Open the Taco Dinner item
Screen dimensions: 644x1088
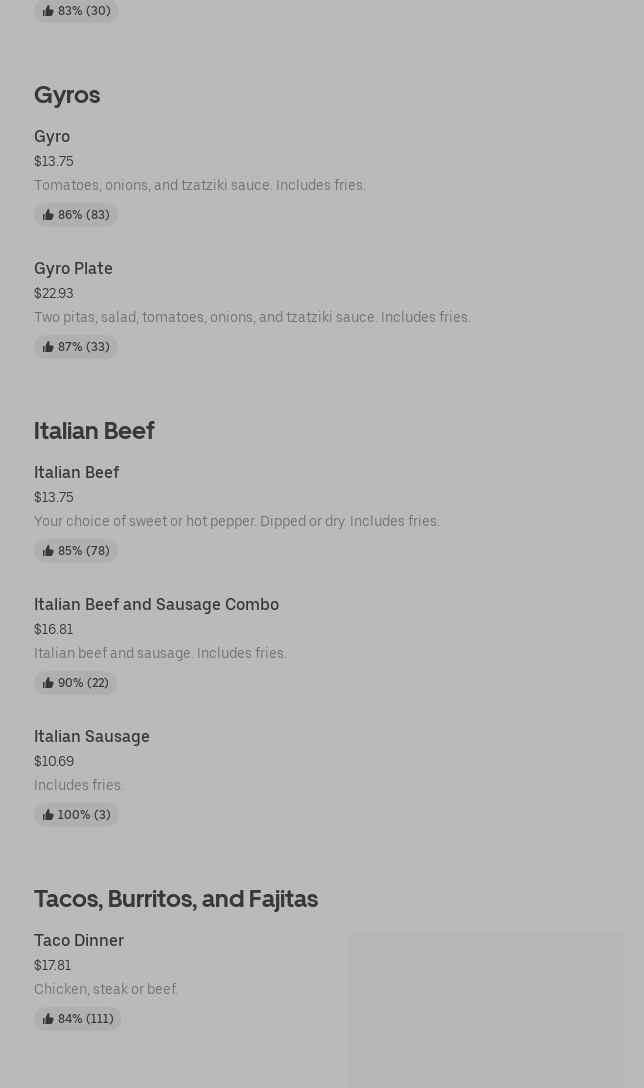(x=79, y=940)
